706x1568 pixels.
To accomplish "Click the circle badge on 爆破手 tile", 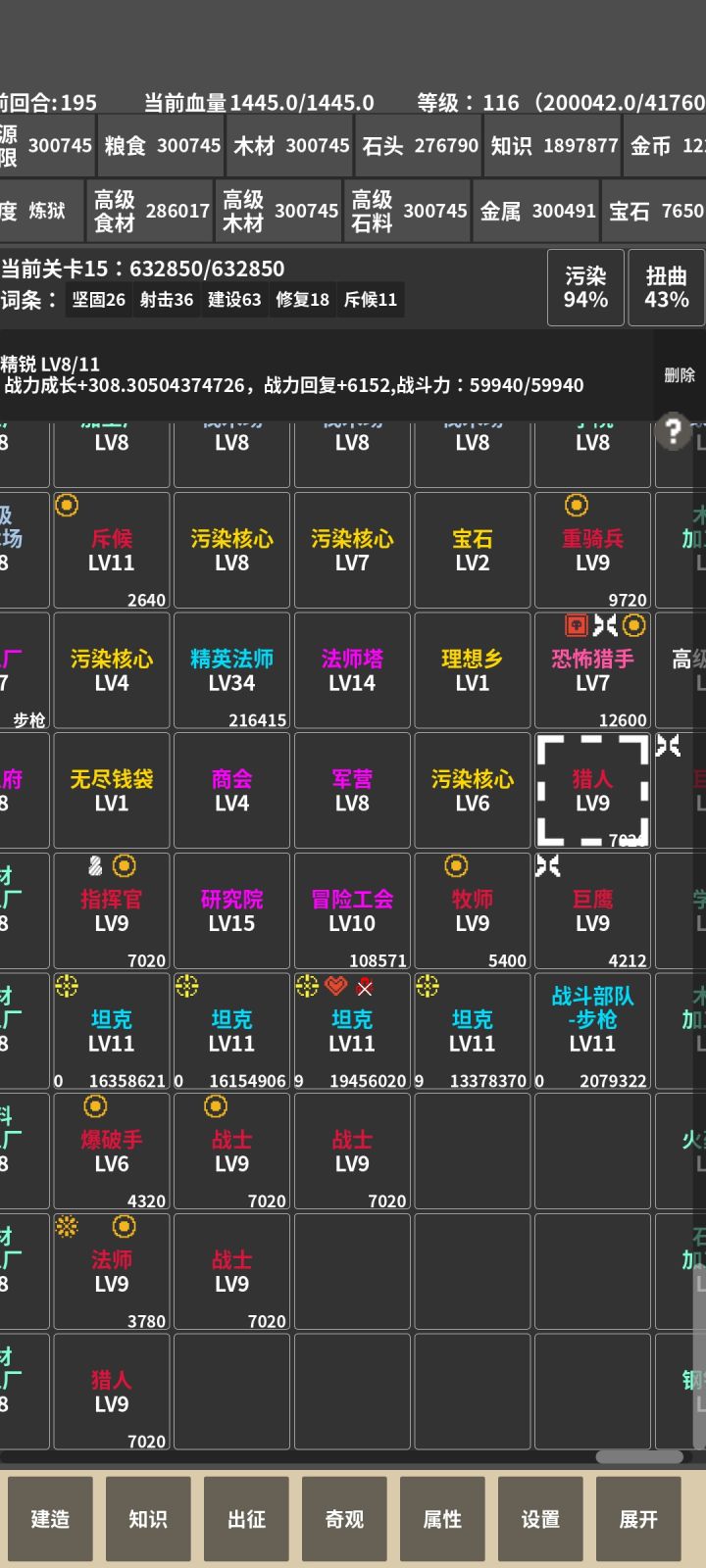I will pos(95,1107).
